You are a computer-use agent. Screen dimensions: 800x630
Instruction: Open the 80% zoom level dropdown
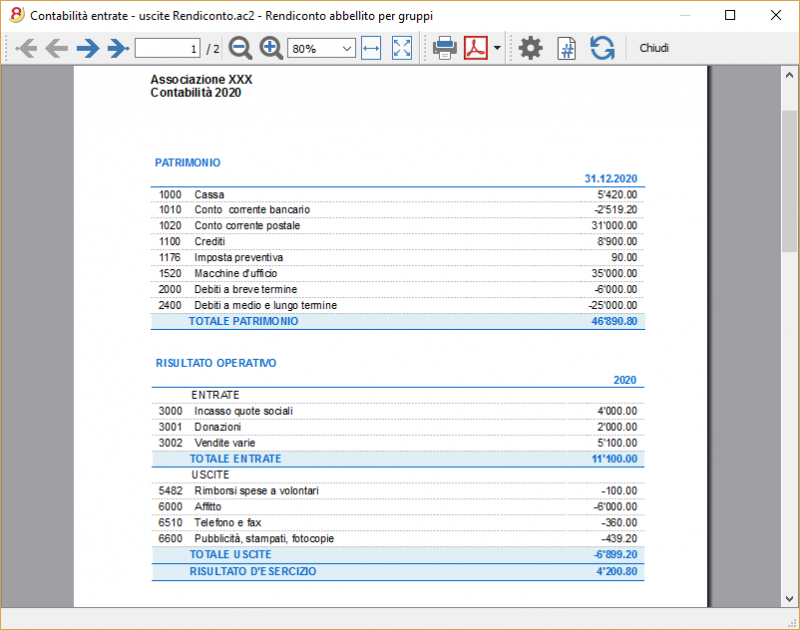click(321, 48)
